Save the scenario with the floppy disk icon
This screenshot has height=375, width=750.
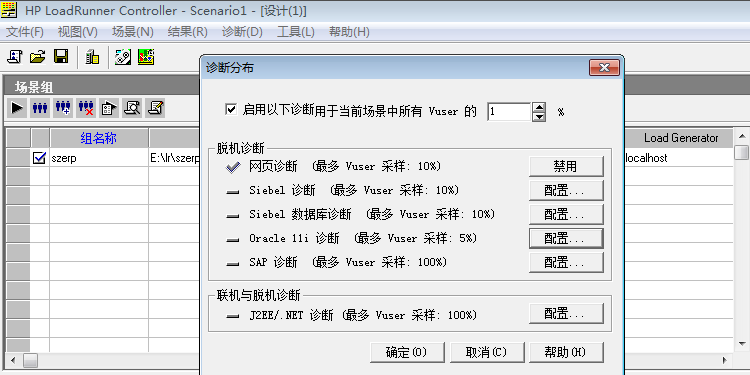[x=61, y=57]
